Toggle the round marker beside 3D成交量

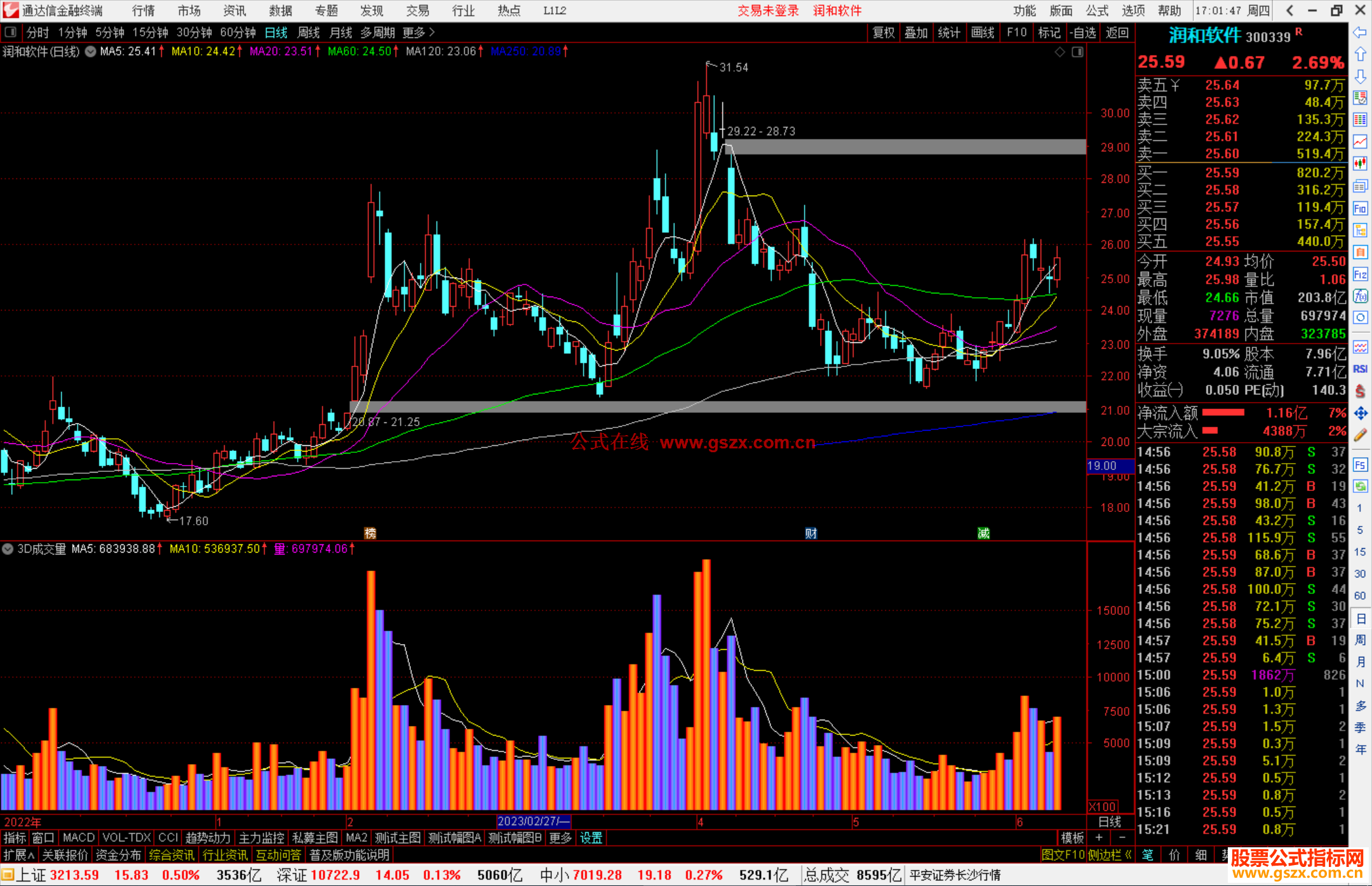click(8, 548)
